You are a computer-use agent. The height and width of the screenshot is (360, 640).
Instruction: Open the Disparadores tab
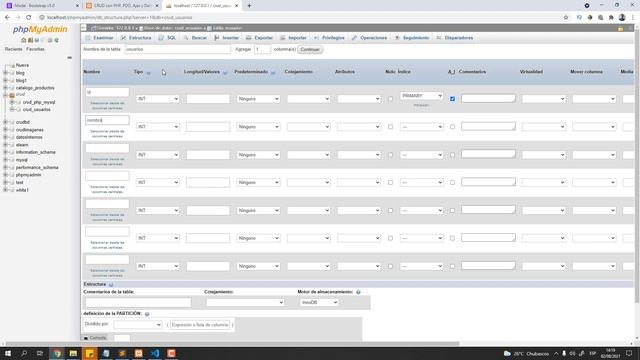click(455, 38)
